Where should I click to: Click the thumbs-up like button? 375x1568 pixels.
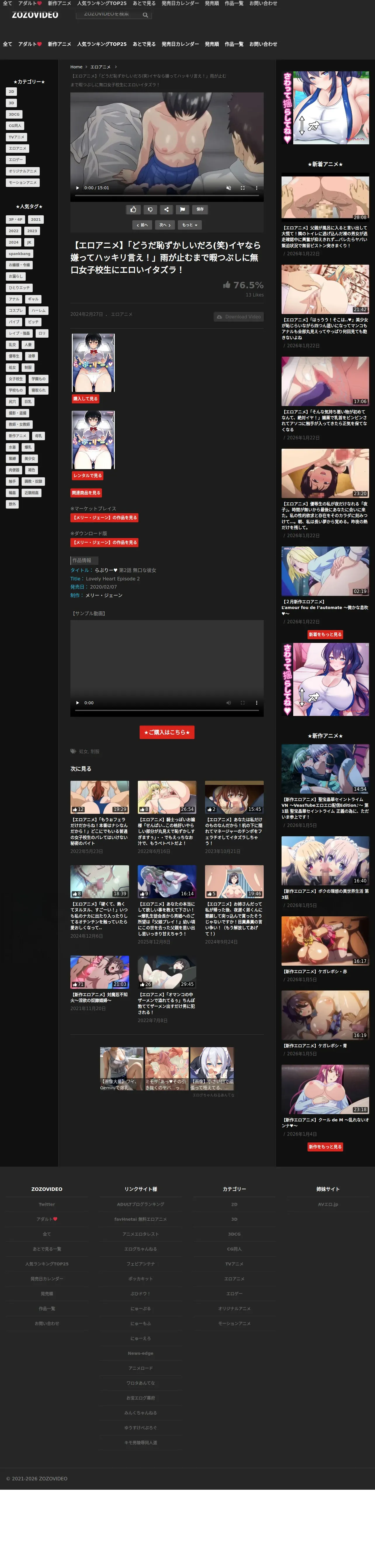133,209
